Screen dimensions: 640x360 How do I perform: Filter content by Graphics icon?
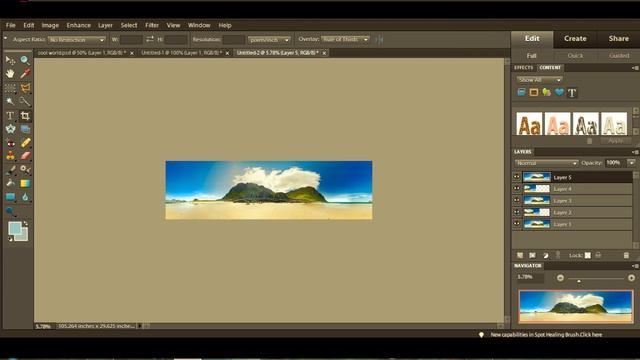pyautogui.click(x=547, y=92)
